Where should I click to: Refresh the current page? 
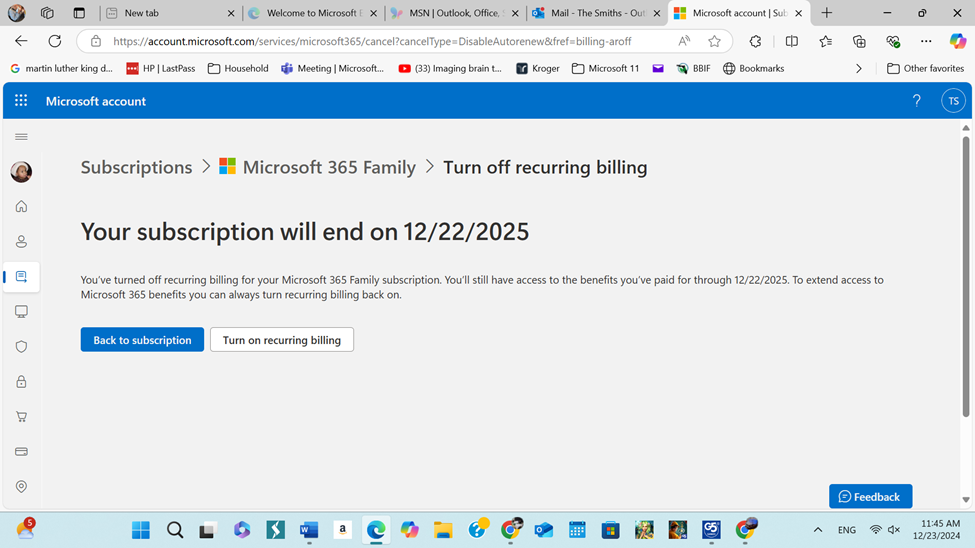55,41
